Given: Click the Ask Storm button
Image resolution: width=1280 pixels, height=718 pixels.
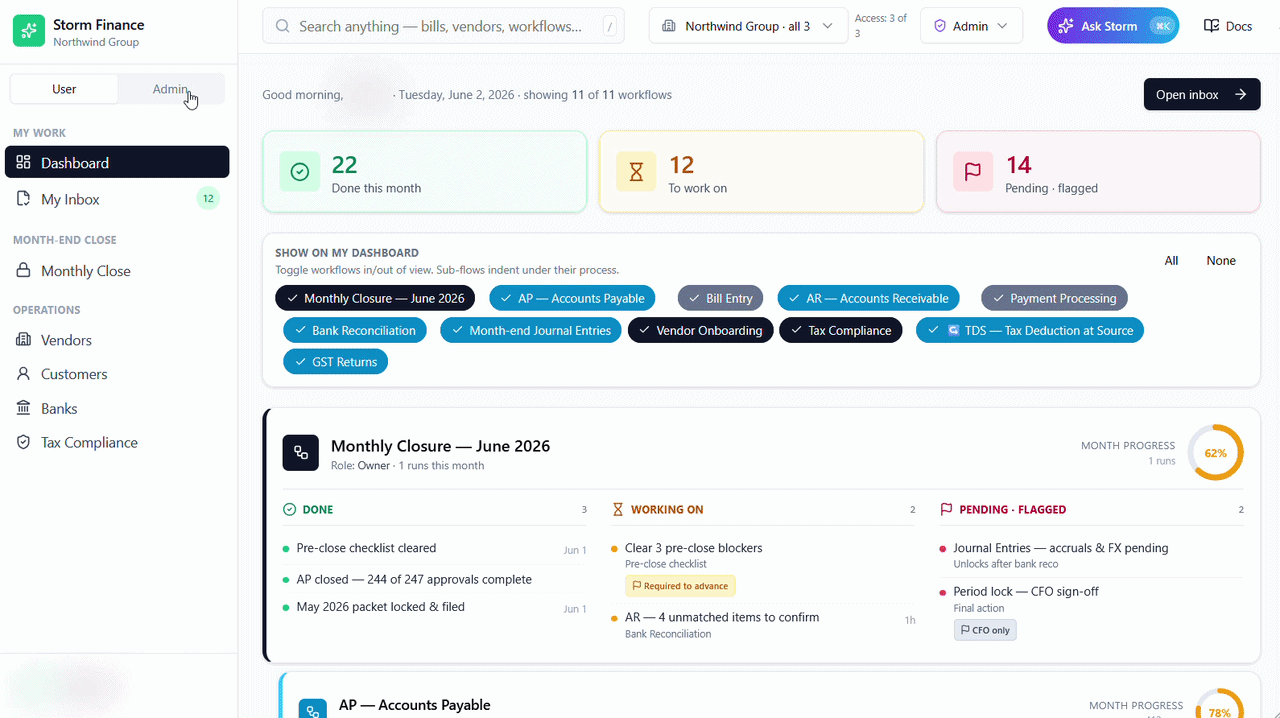Looking at the screenshot, I should coord(1113,26).
